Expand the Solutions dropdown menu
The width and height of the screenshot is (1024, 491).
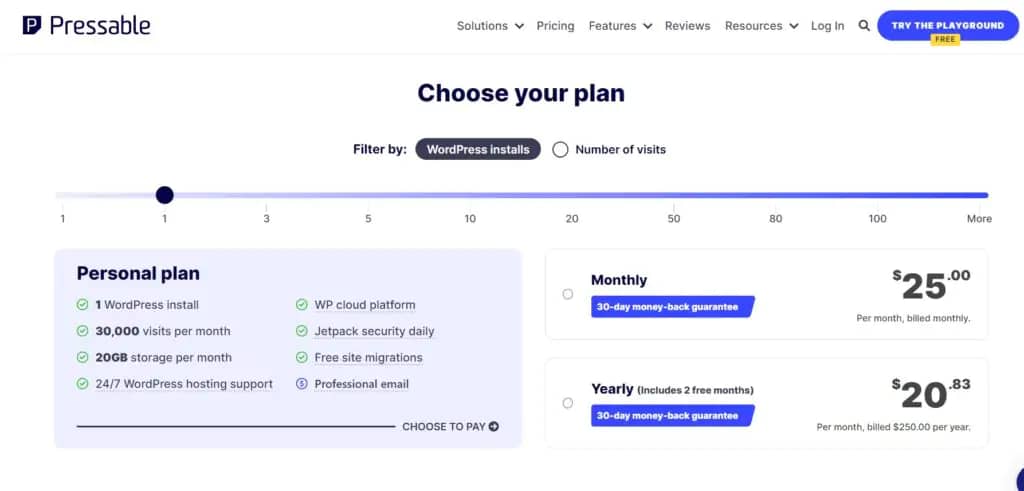(x=490, y=26)
